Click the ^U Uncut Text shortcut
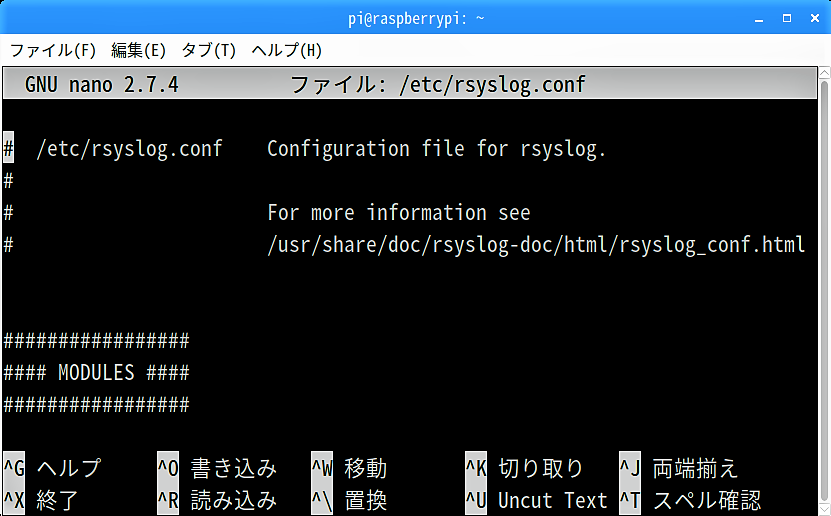Screen dimensions: 831x516 pos(536,501)
